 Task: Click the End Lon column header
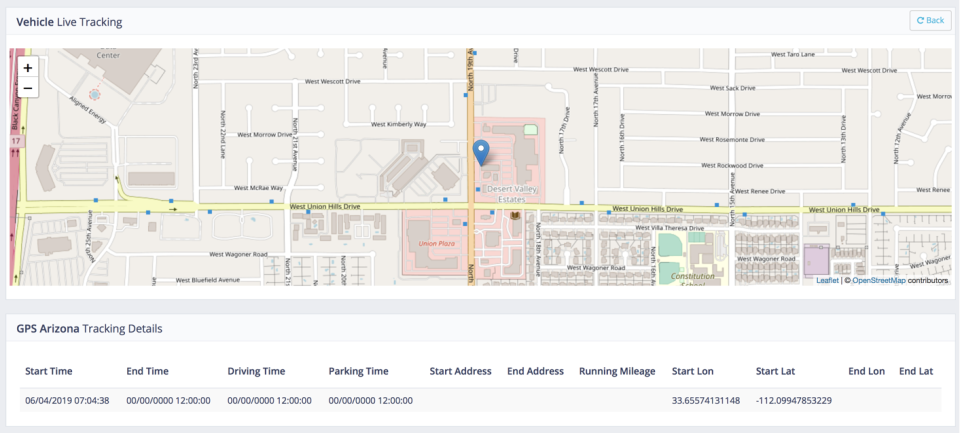(x=867, y=371)
